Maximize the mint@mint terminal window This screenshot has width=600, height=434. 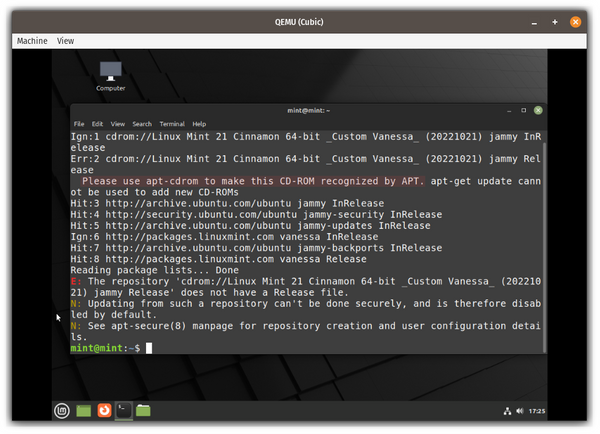523,110
